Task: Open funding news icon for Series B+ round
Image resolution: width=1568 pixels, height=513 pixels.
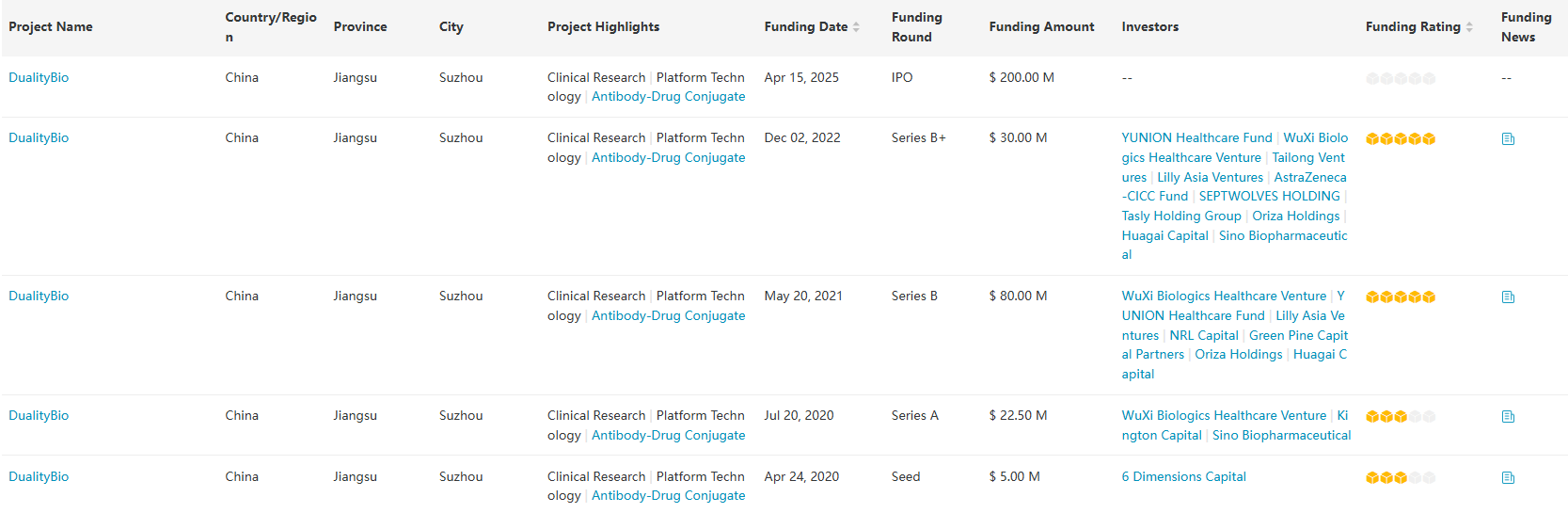Action: click(x=1508, y=139)
